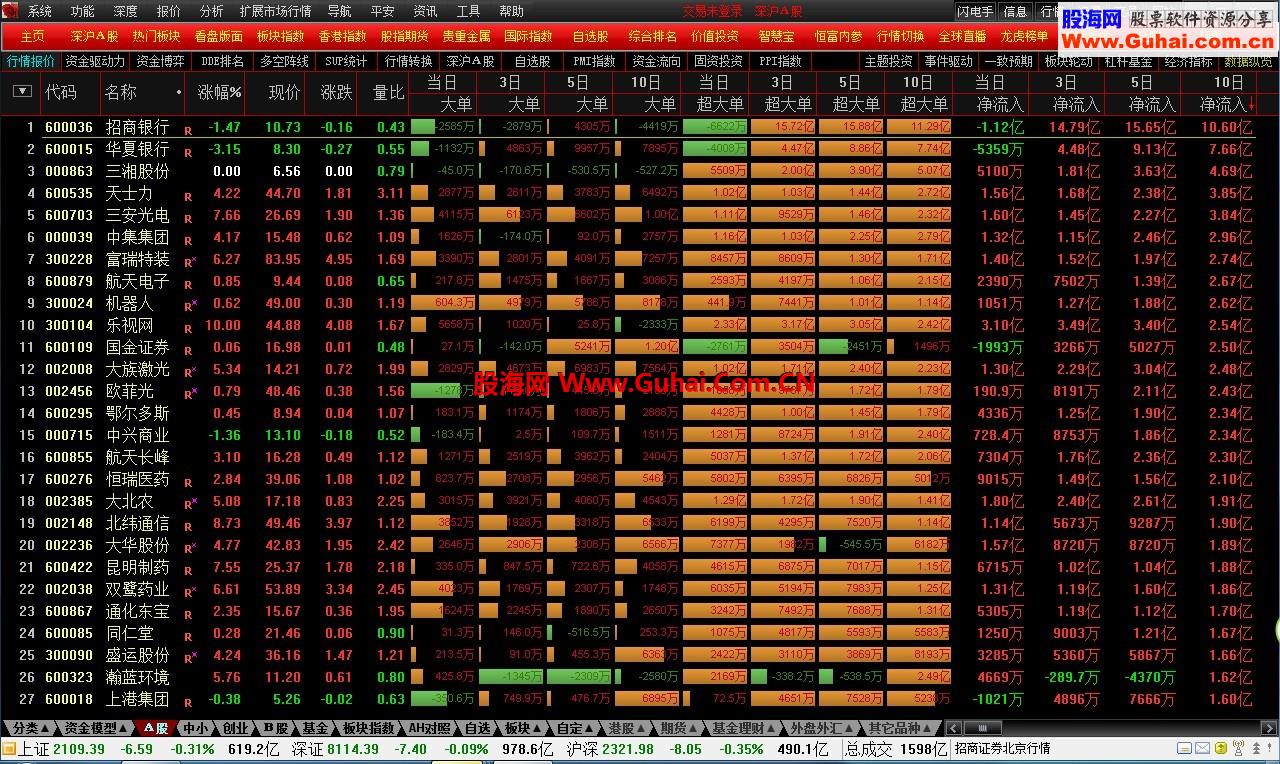Switch to the PMI指数 sub-tab
Viewport: 1280px width, 764px height.
(594, 62)
